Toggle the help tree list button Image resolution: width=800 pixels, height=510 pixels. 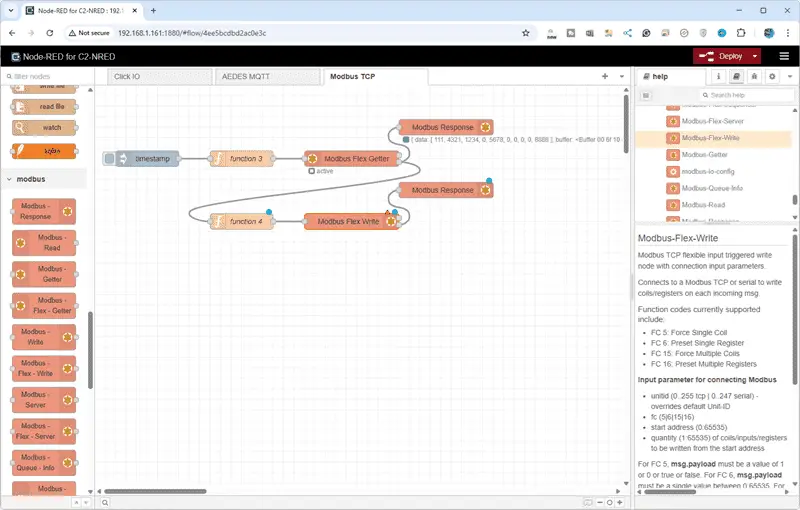[x=645, y=95]
